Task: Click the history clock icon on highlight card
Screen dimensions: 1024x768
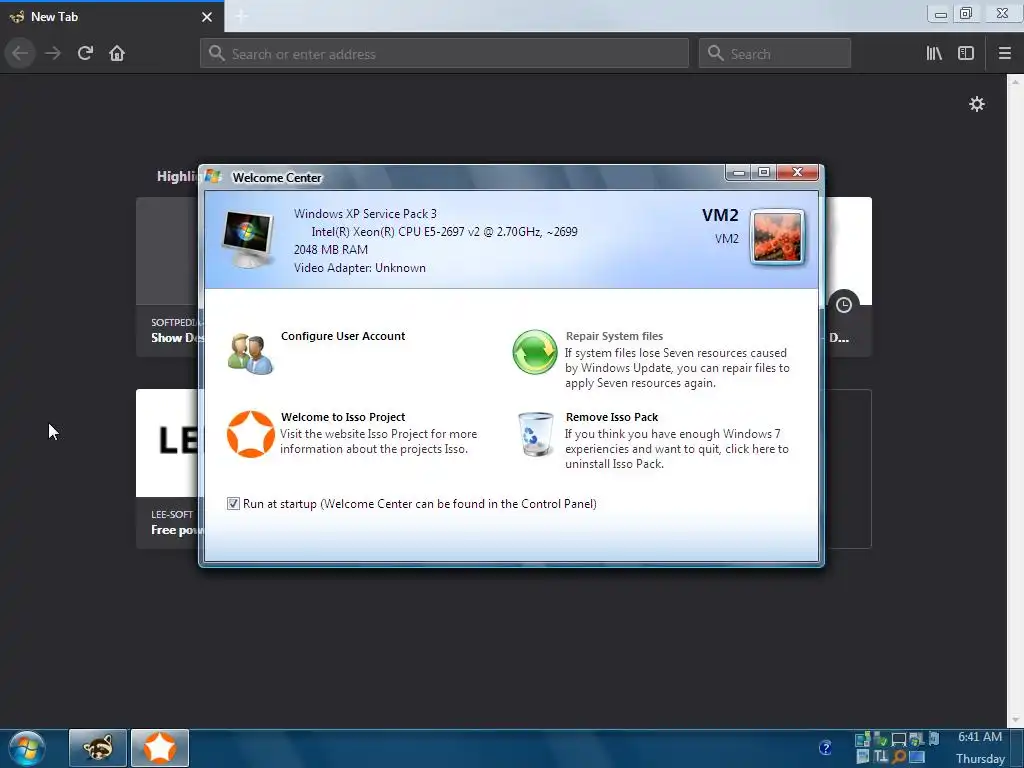Action: point(844,305)
